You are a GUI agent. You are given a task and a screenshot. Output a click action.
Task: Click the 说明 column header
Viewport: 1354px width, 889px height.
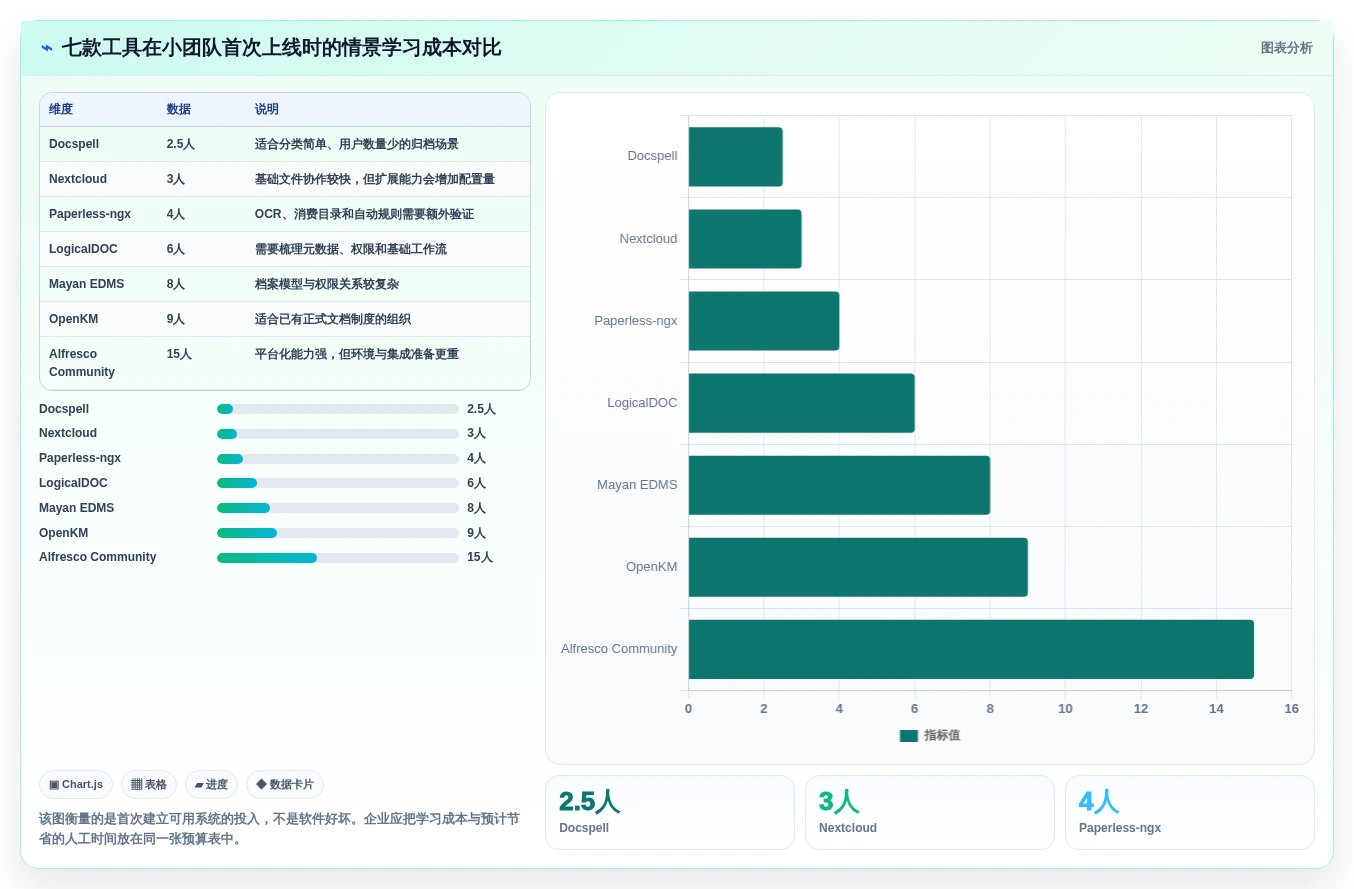click(x=267, y=109)
